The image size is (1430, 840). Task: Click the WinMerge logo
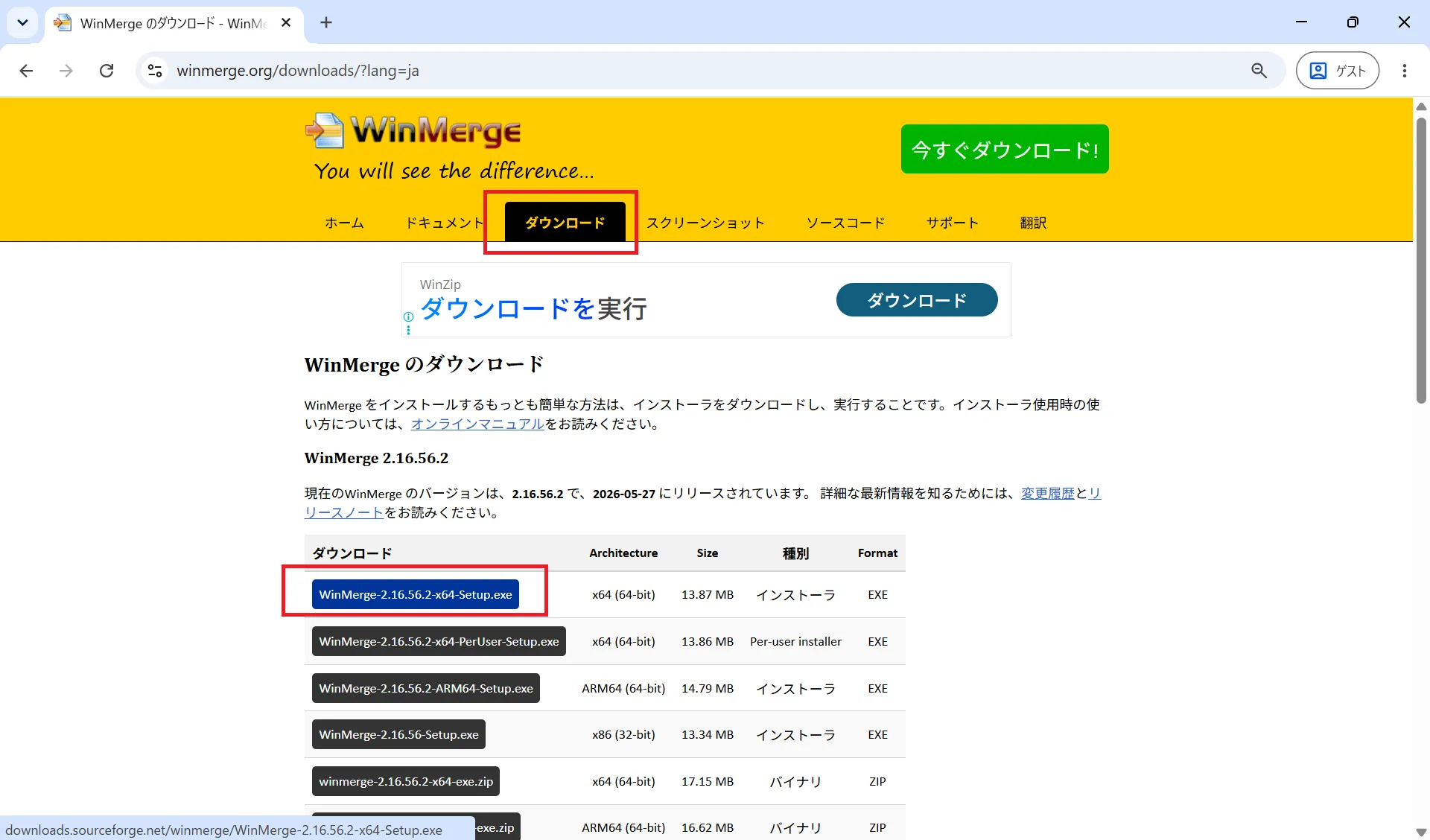click(414, 132)
